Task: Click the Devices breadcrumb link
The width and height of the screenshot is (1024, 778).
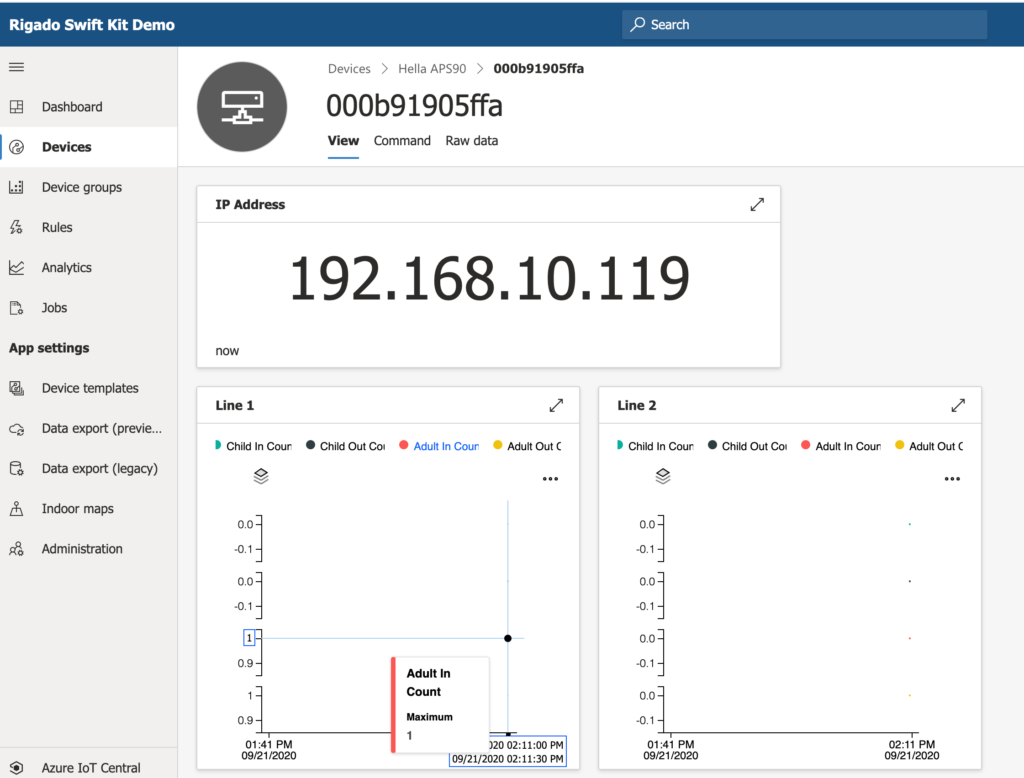Action: point(349,69)
